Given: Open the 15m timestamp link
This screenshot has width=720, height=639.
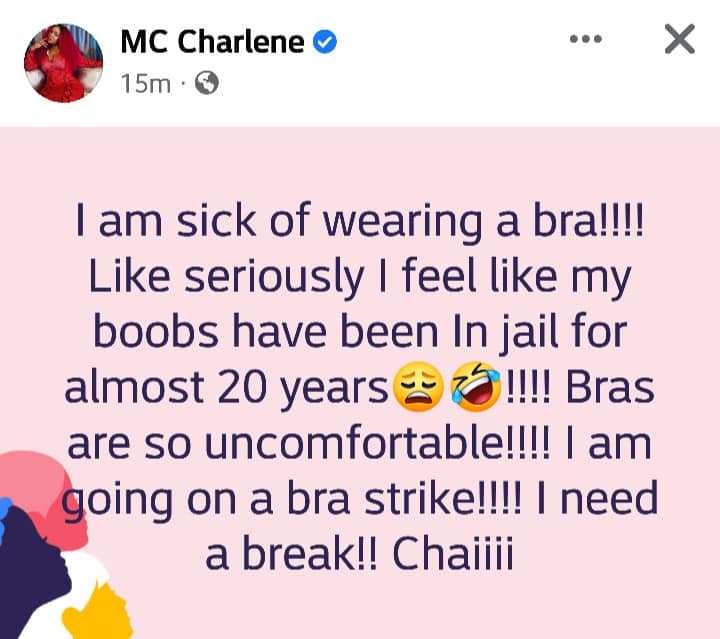Looking at the screenshot, I should [x=146, y=84].
